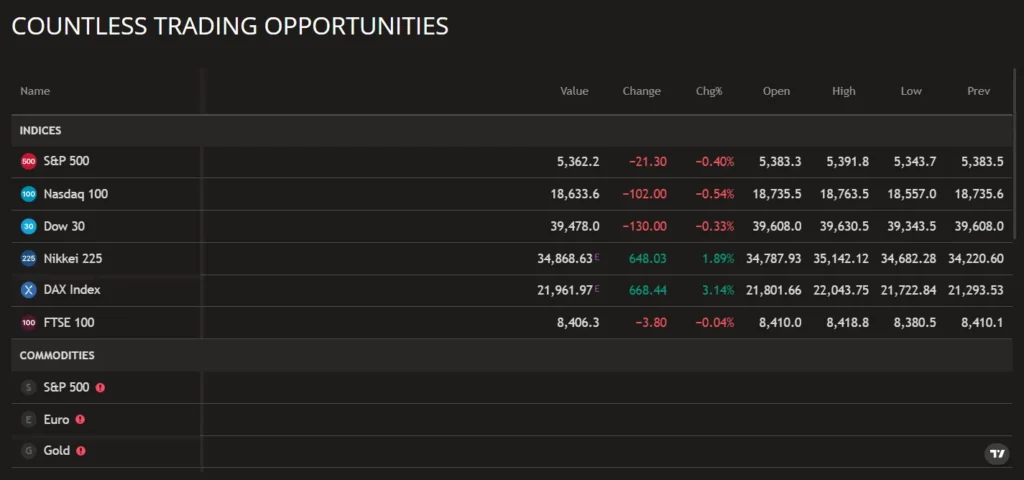1024x480 pixels.
Task: Sort by the Name column header
Action: 35,91
